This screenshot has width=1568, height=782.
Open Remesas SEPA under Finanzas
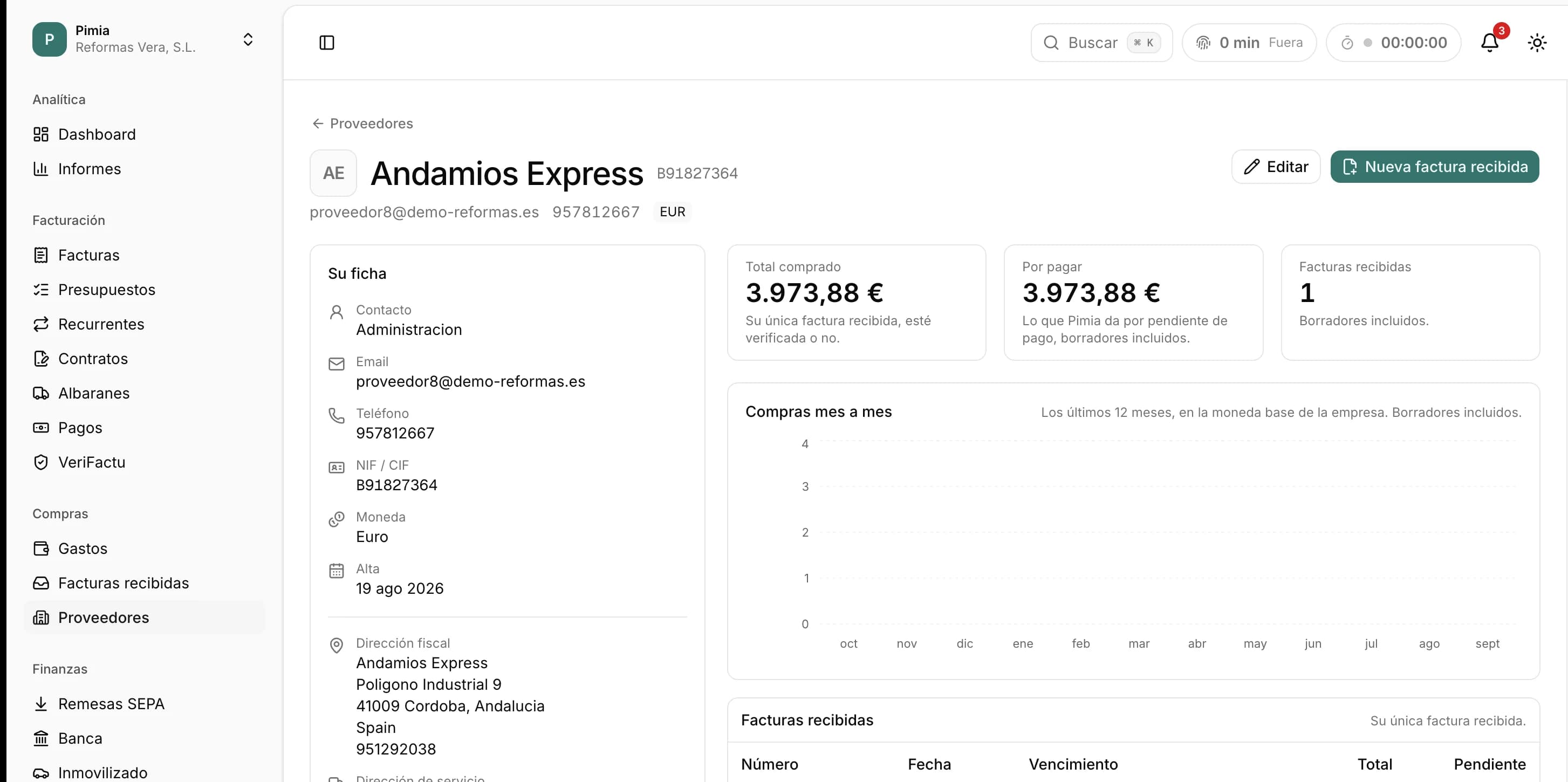click(145, 704)
